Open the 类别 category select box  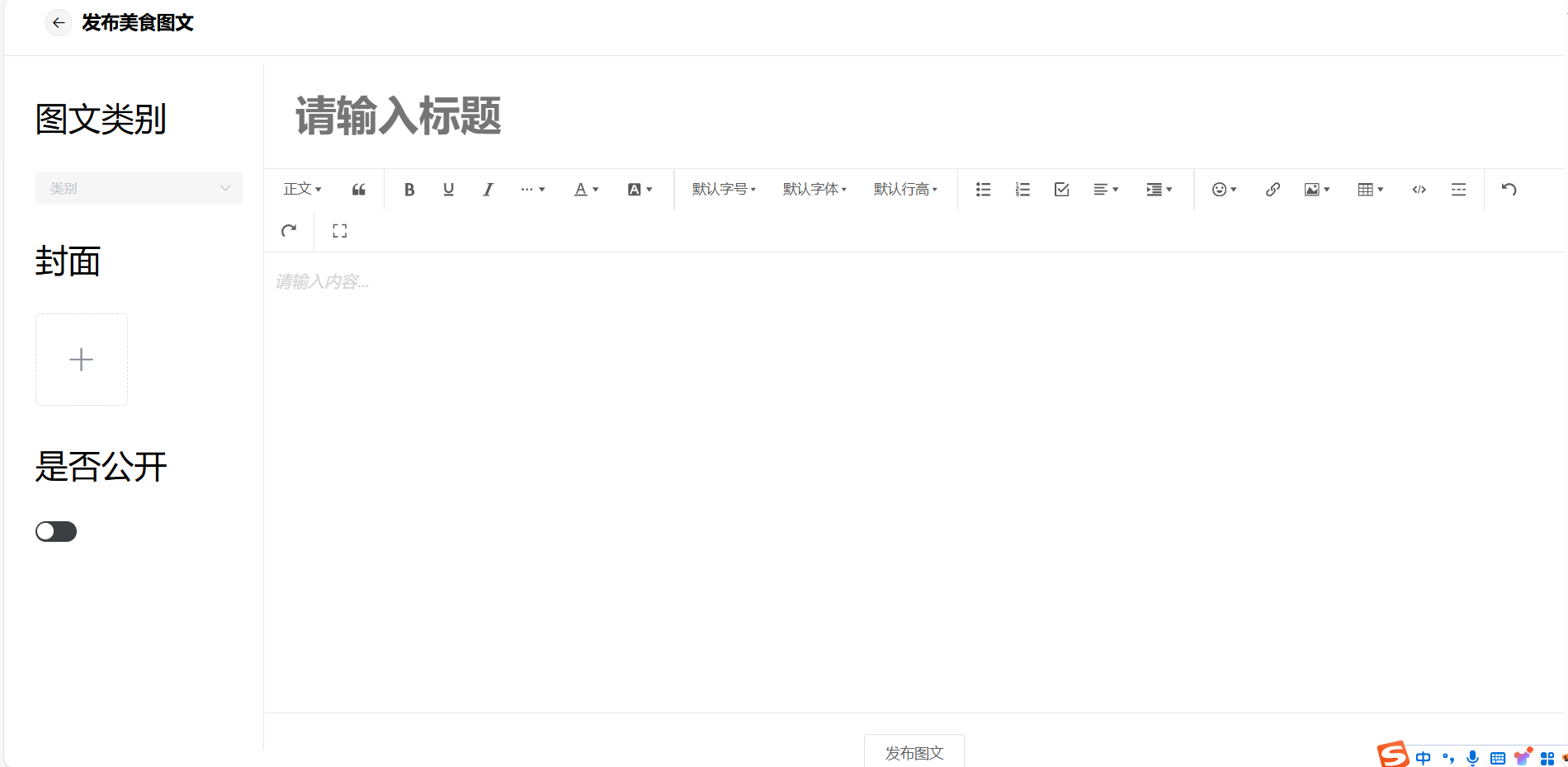(x=139, y=188)
